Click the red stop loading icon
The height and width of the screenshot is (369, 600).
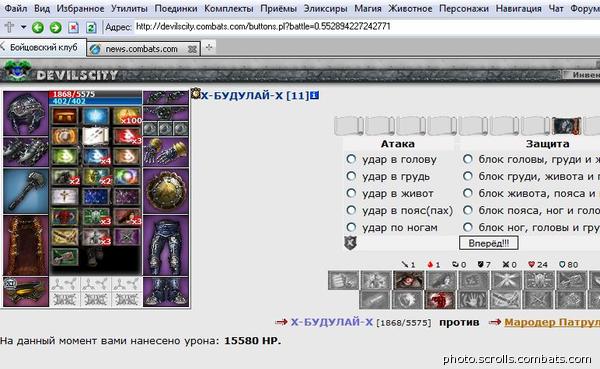[x=73, y=28]
